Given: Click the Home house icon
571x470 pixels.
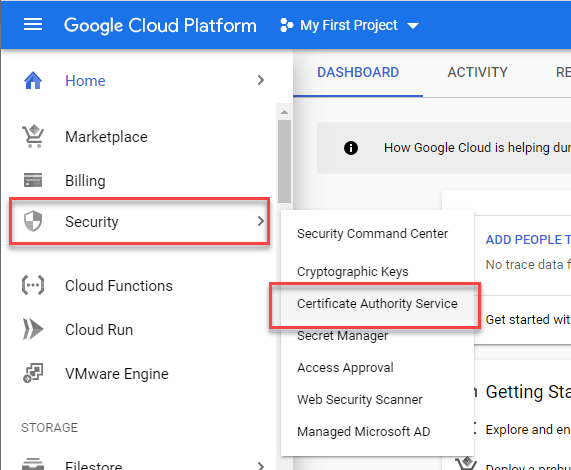Looking at the screenshot, I should (x=33, y=80).
